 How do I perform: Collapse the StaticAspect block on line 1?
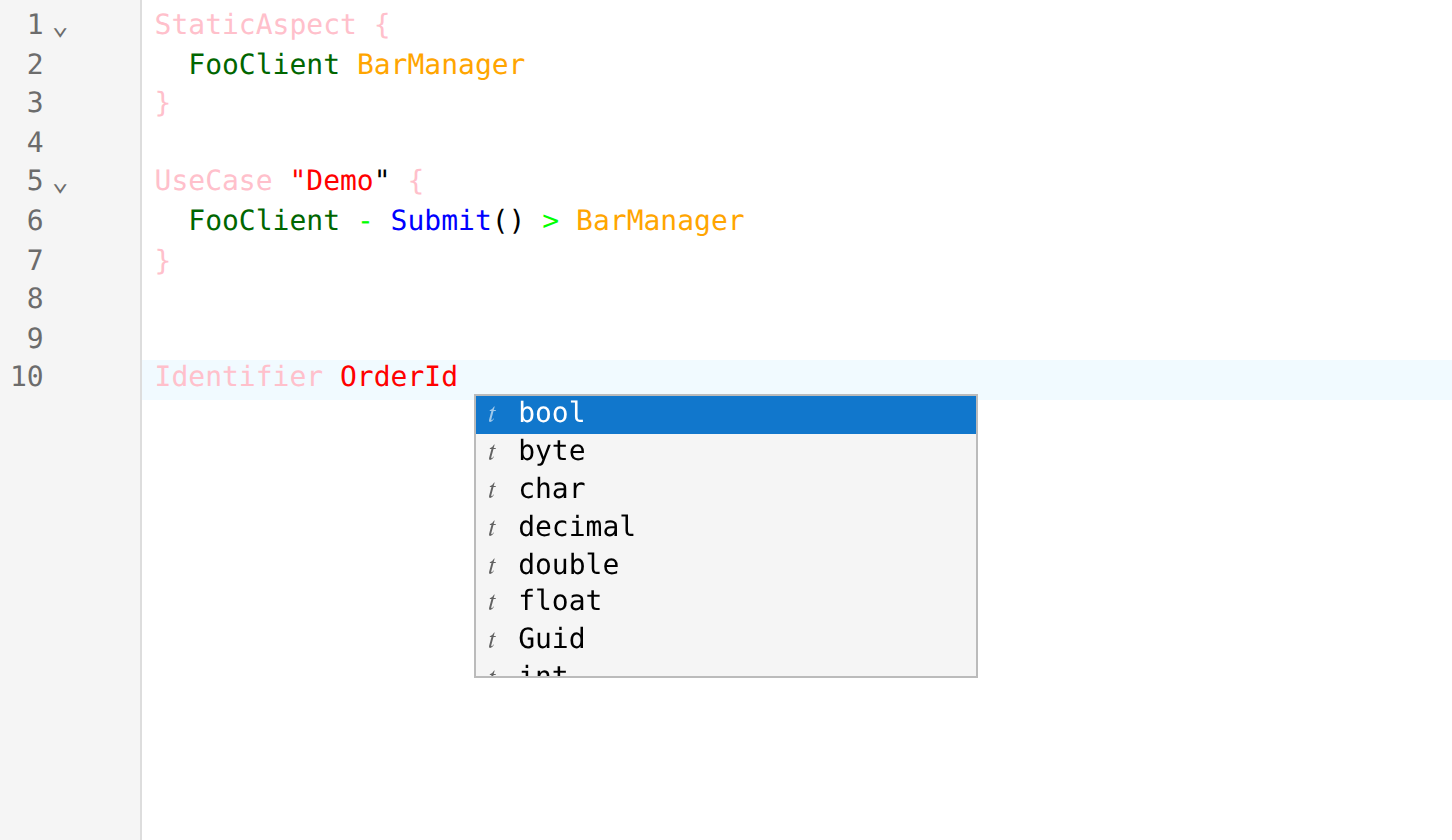tap(60, 31)
